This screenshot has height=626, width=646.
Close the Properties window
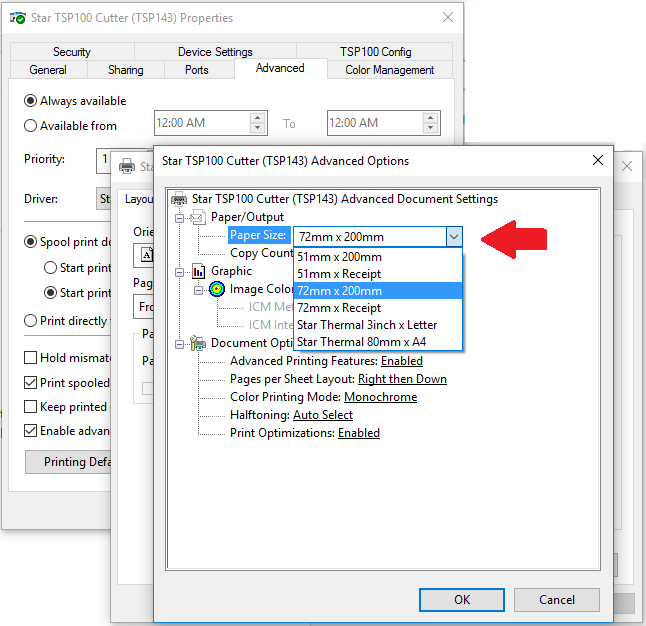448,17
